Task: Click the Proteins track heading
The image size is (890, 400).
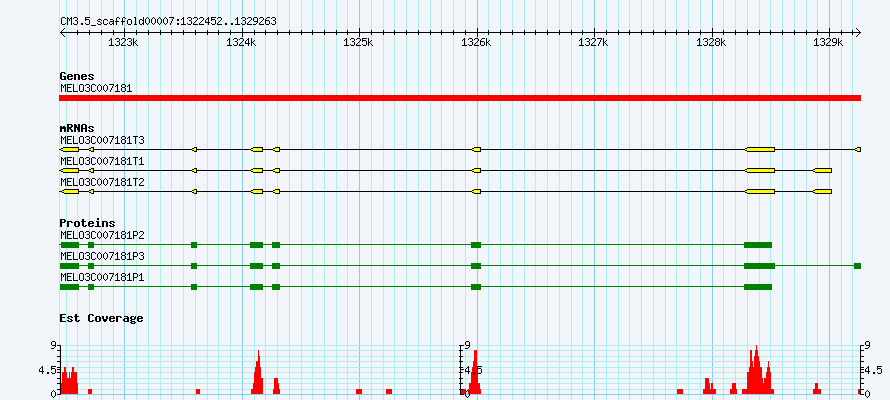Action: click(x=87, y=224)
